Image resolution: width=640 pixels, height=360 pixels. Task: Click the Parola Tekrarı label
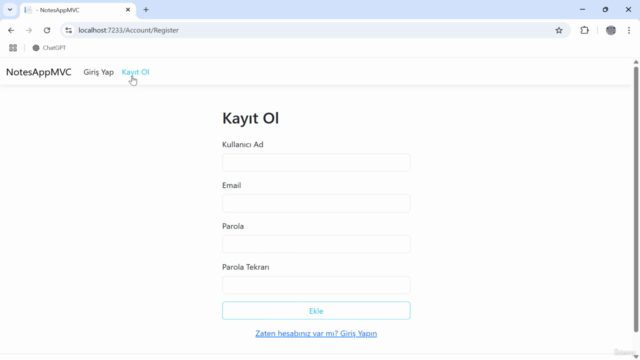(x=246, y=267)
